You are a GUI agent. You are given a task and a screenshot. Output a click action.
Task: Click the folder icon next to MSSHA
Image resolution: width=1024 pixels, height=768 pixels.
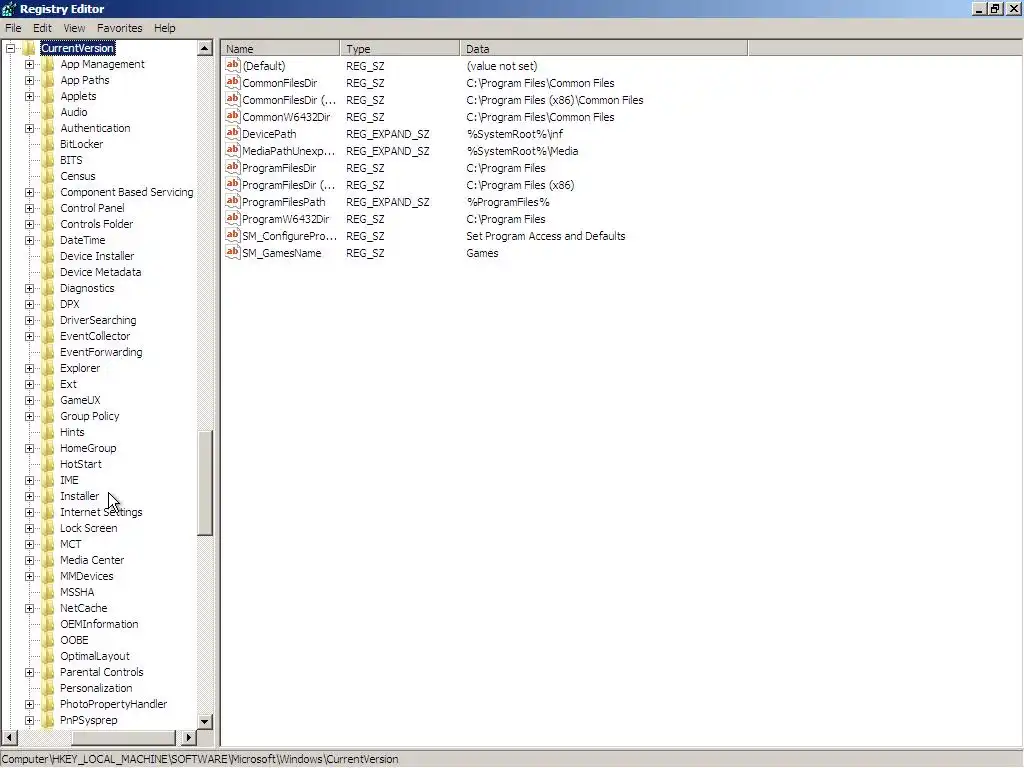pyautogui.click(x=48, y=592)
